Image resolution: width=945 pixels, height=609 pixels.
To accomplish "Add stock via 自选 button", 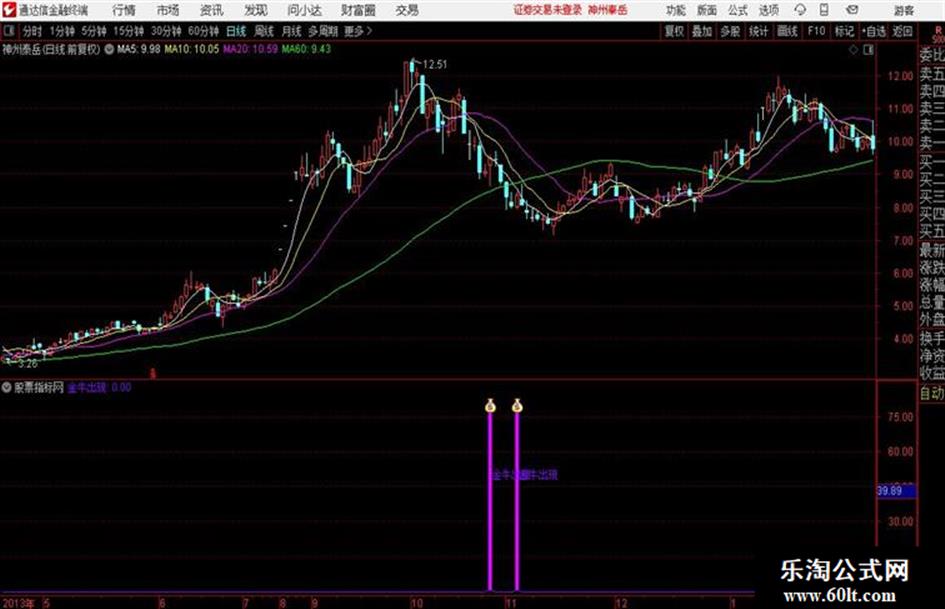I will pyautogui.click(x=874, y=31).
